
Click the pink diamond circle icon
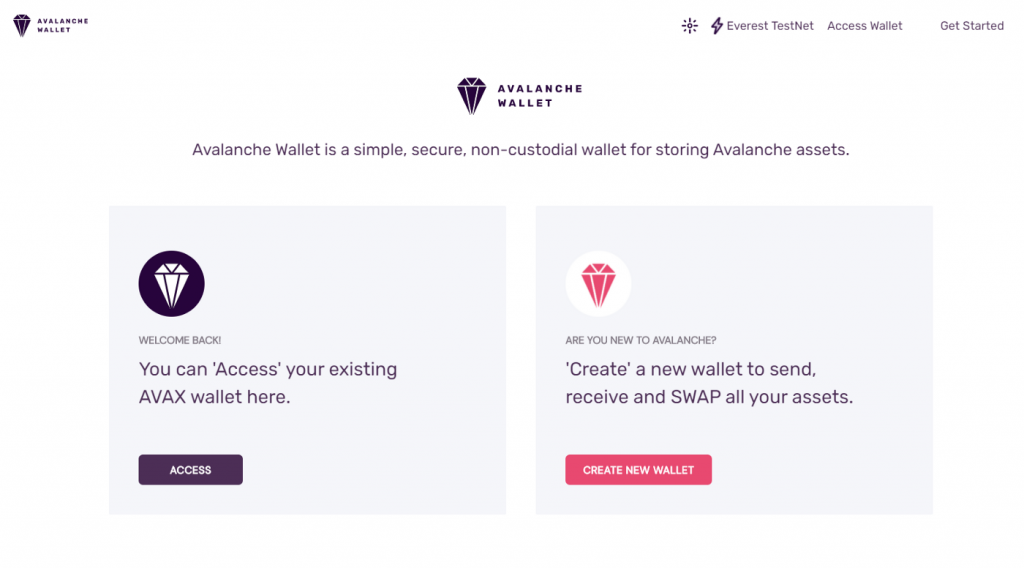[x=598, y=284]
